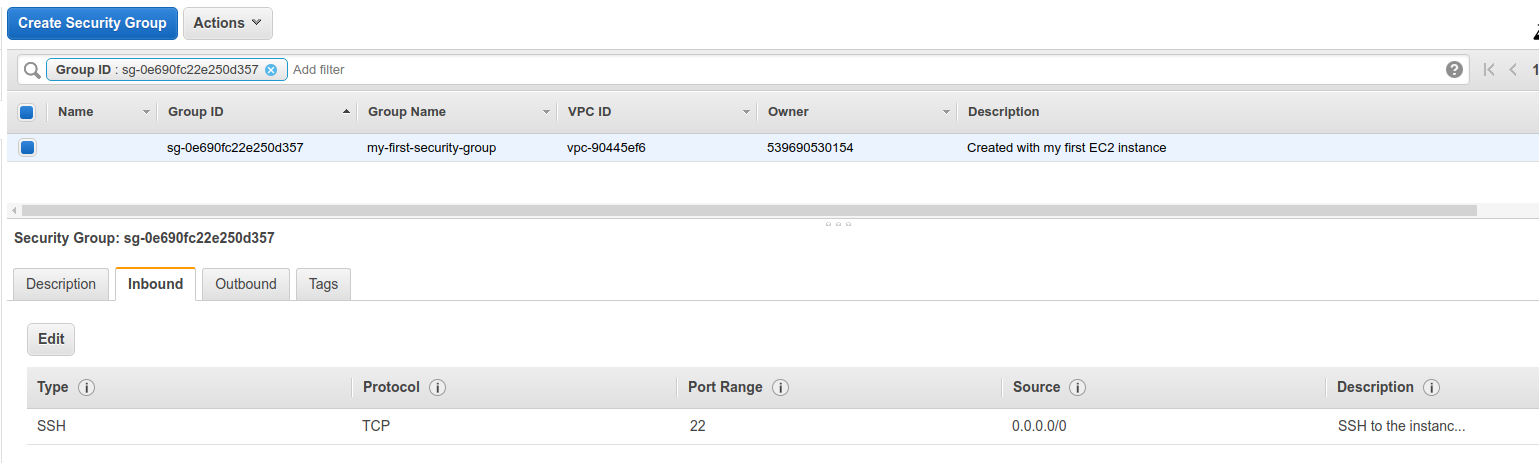Click the horizontal scrollbar under the table

[x=749, y=210]
